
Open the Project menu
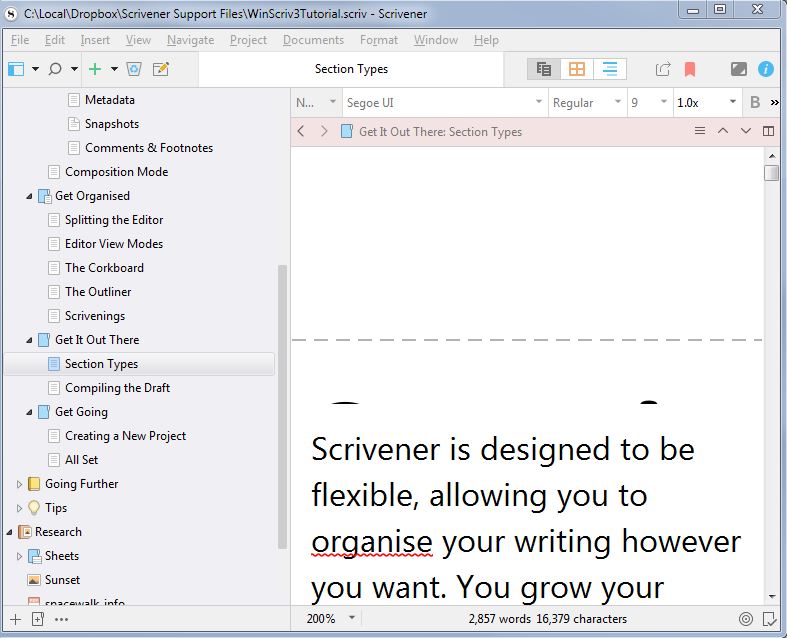pyautogui.click(x=248, y=40)
